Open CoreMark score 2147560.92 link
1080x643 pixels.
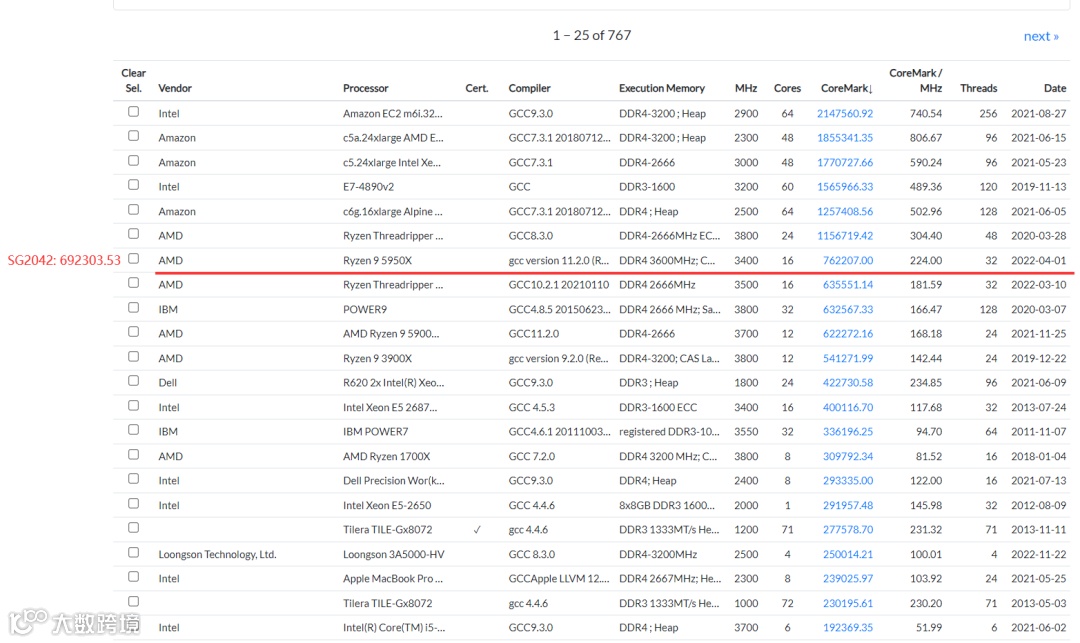click(844, 114)
